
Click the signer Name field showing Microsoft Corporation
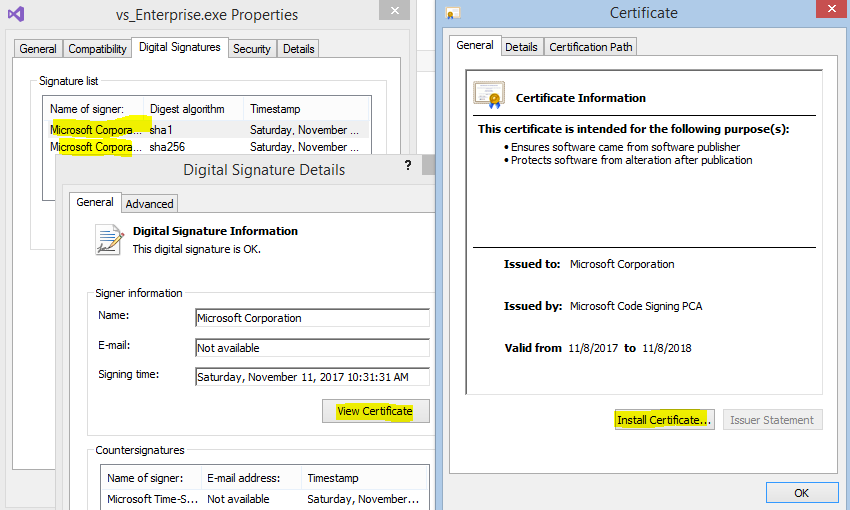(312, 318)
